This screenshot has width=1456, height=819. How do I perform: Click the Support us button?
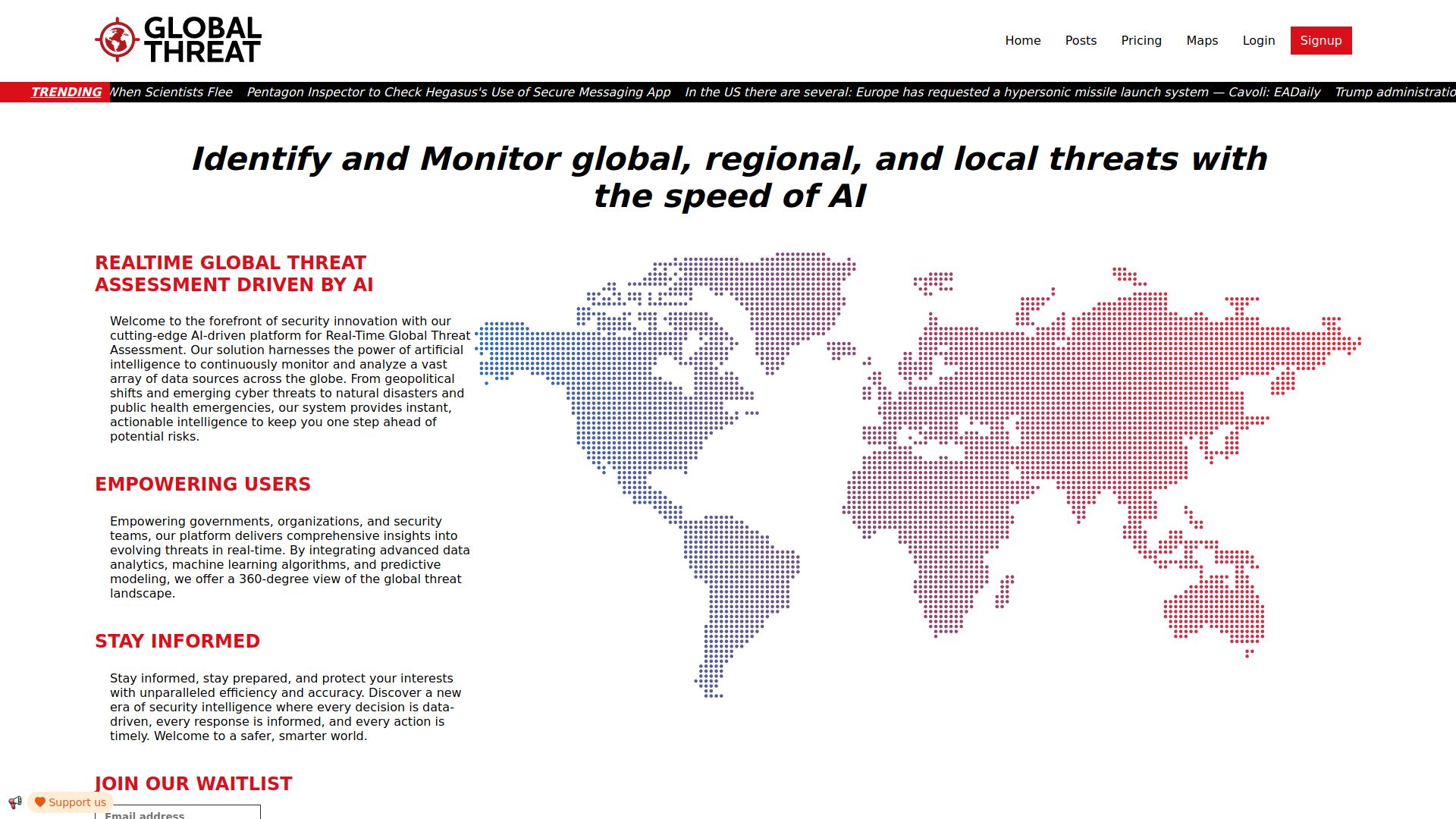pyautogui.click(x=77, y=802)
